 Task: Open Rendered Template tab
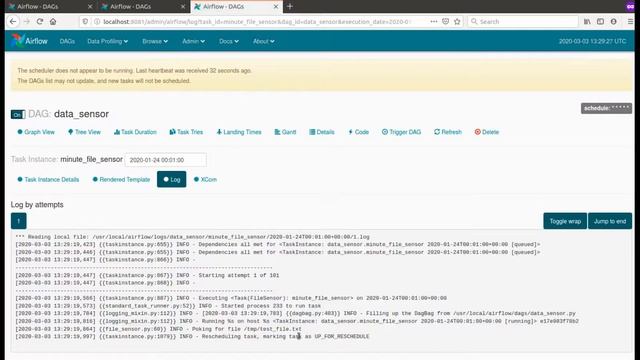121,180
